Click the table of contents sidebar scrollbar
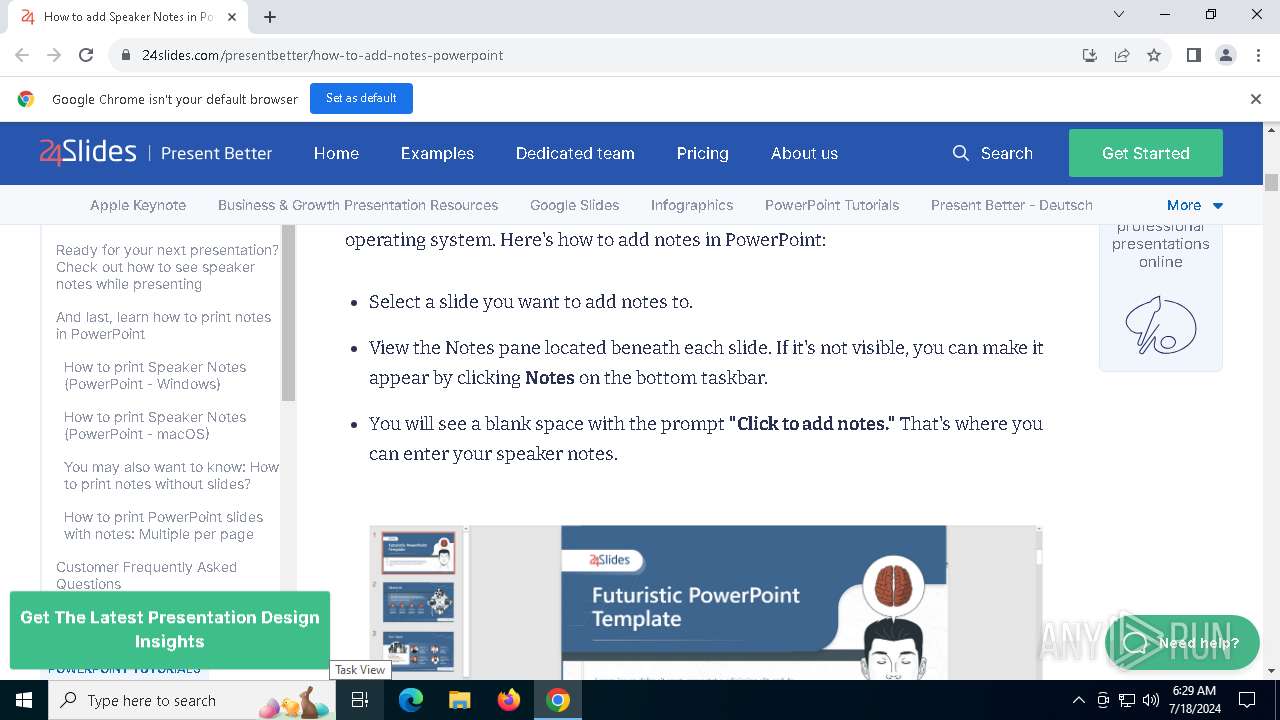Screen dimensions: 1280x720 pos(288,313)
